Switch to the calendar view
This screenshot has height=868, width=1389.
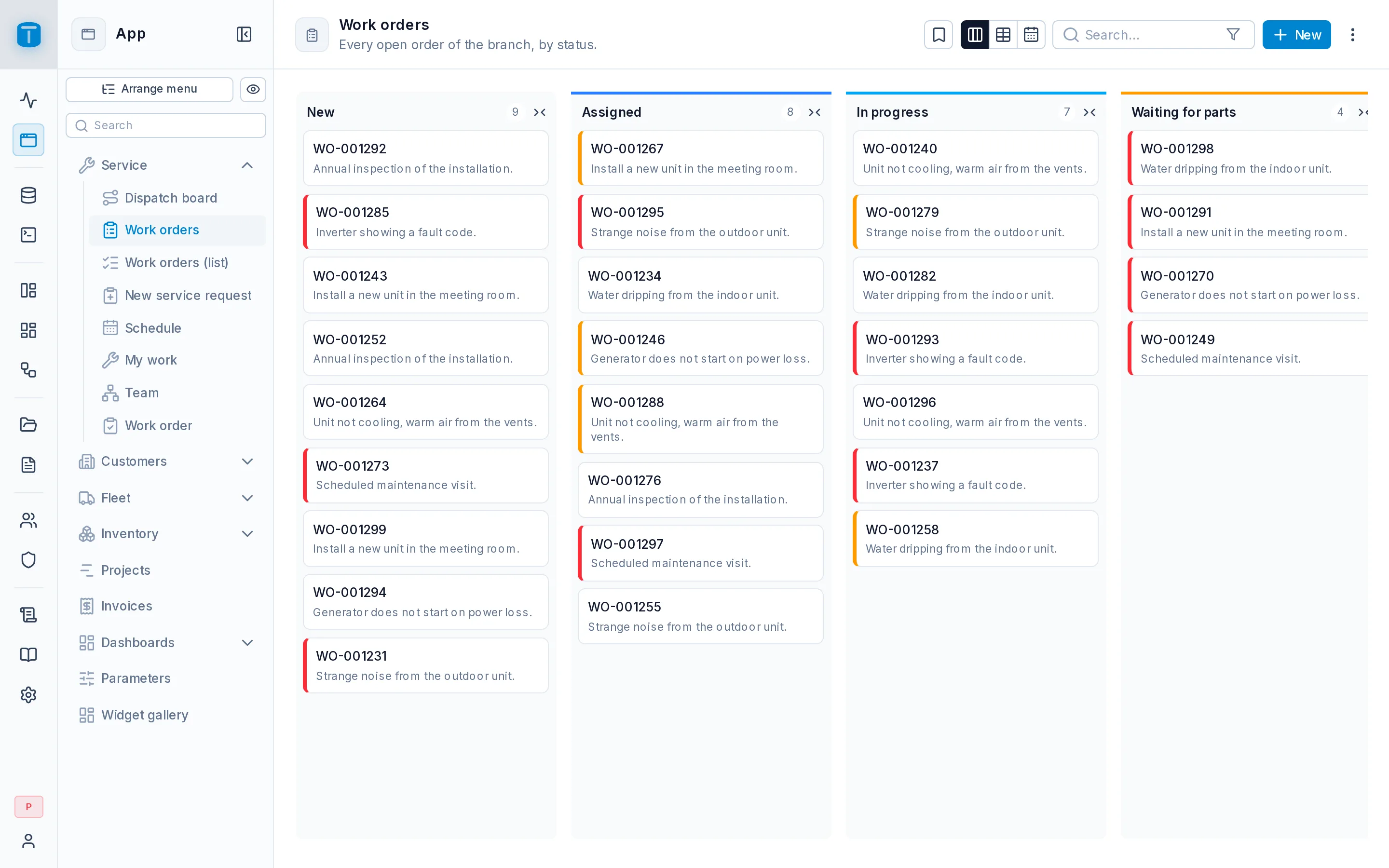[1031, 34]
